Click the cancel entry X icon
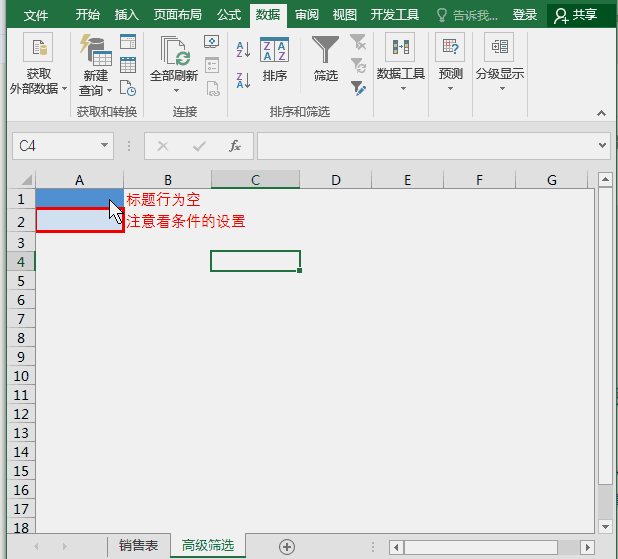The image size is (618, 559). point(163,146)
